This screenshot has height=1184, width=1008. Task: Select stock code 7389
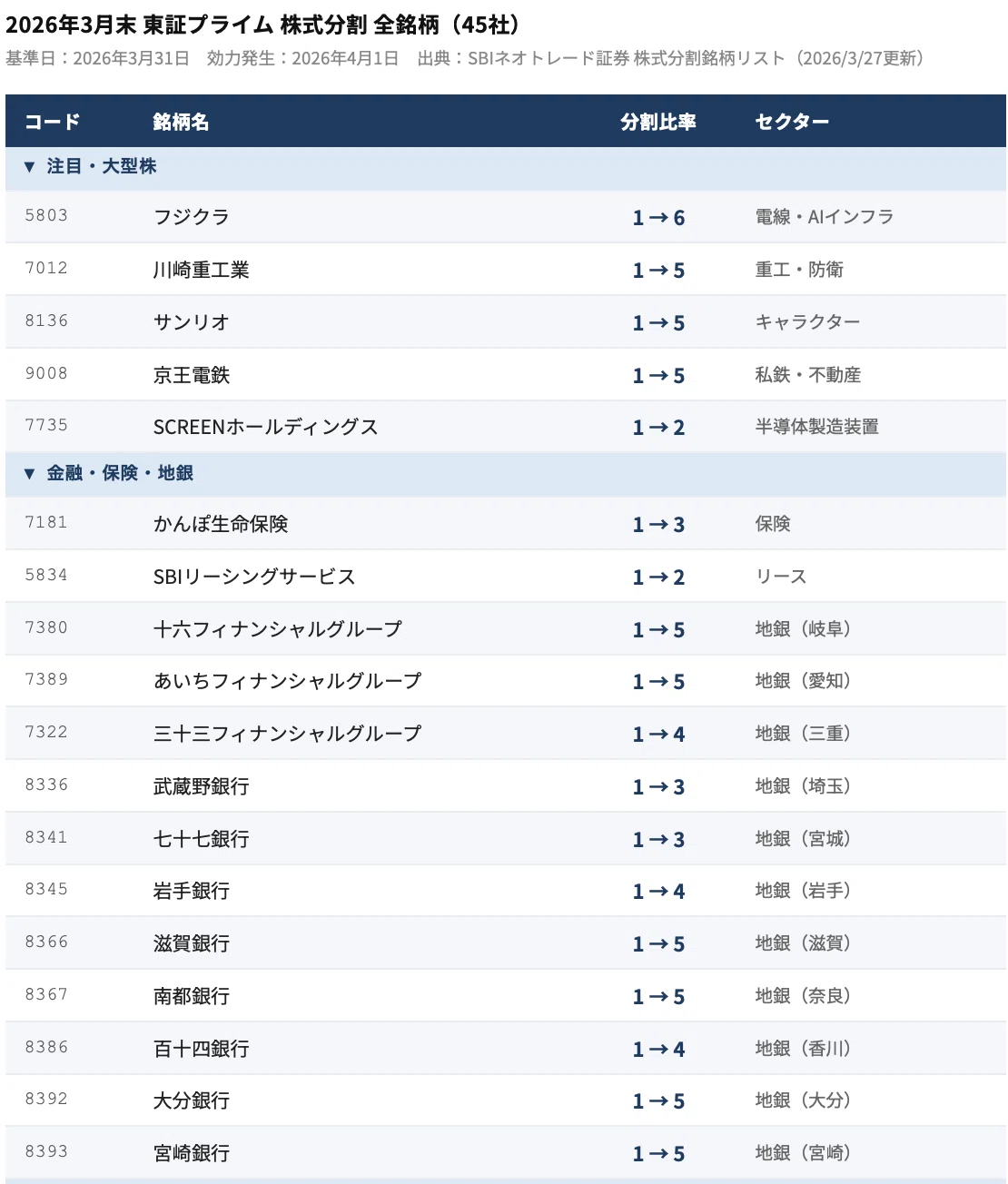(x=46, y=680)
